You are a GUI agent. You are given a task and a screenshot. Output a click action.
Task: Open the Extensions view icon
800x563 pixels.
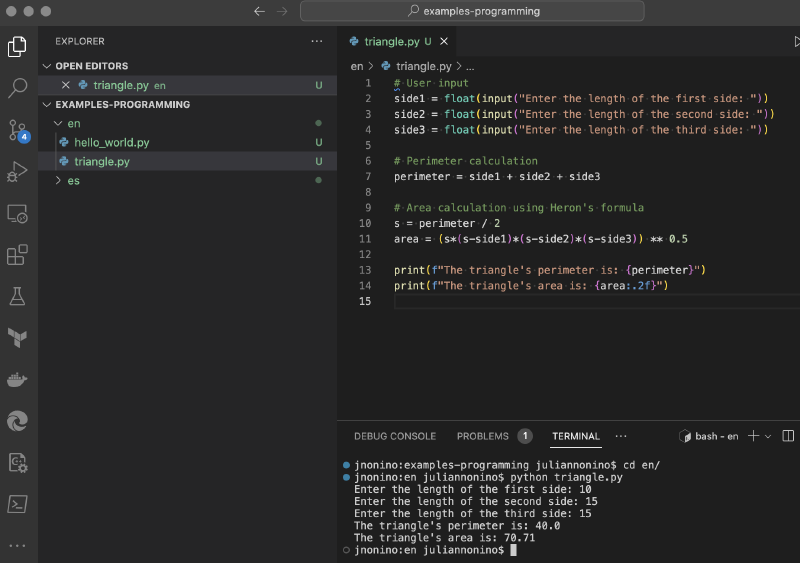(17, 255)
